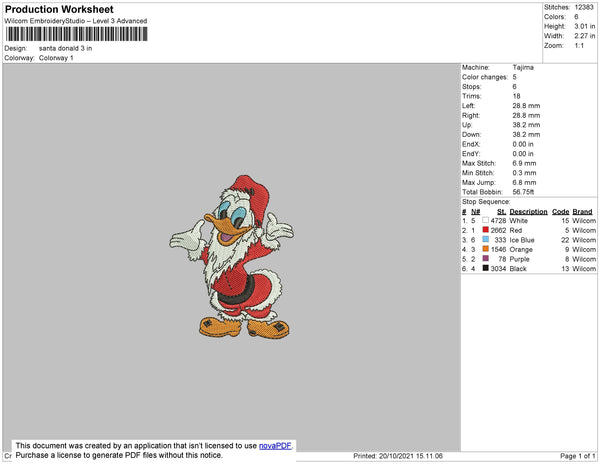Click the Up value '38.2 mm'
Viewport: 600px width, 464px height.
tap(526, 125)
